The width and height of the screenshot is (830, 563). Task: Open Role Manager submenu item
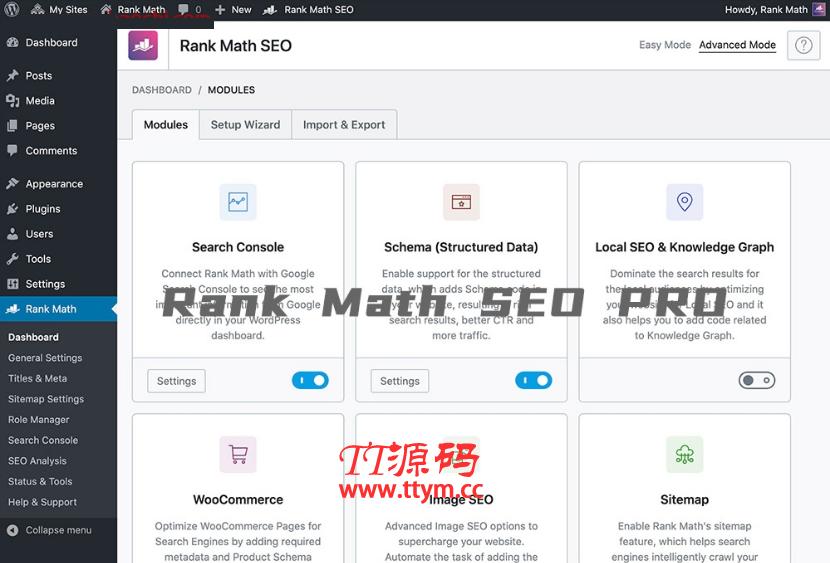click(39, 420)
